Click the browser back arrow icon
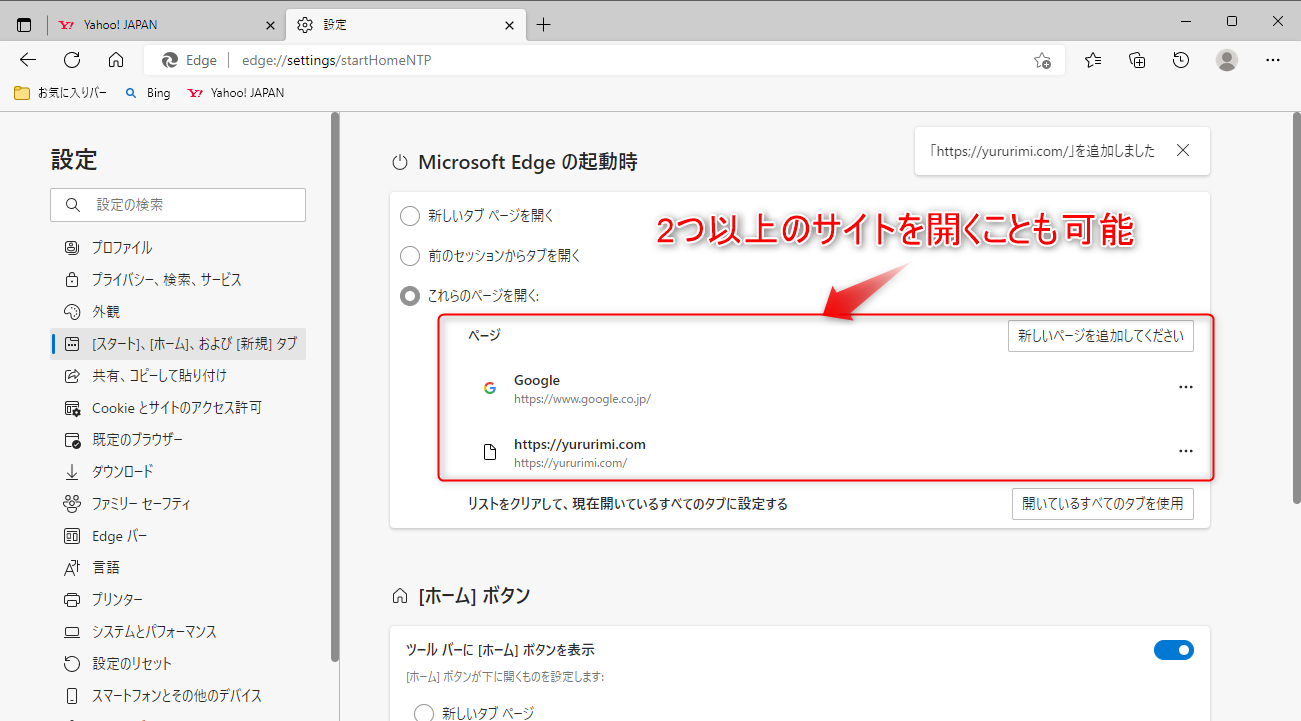 pos(28,60)
